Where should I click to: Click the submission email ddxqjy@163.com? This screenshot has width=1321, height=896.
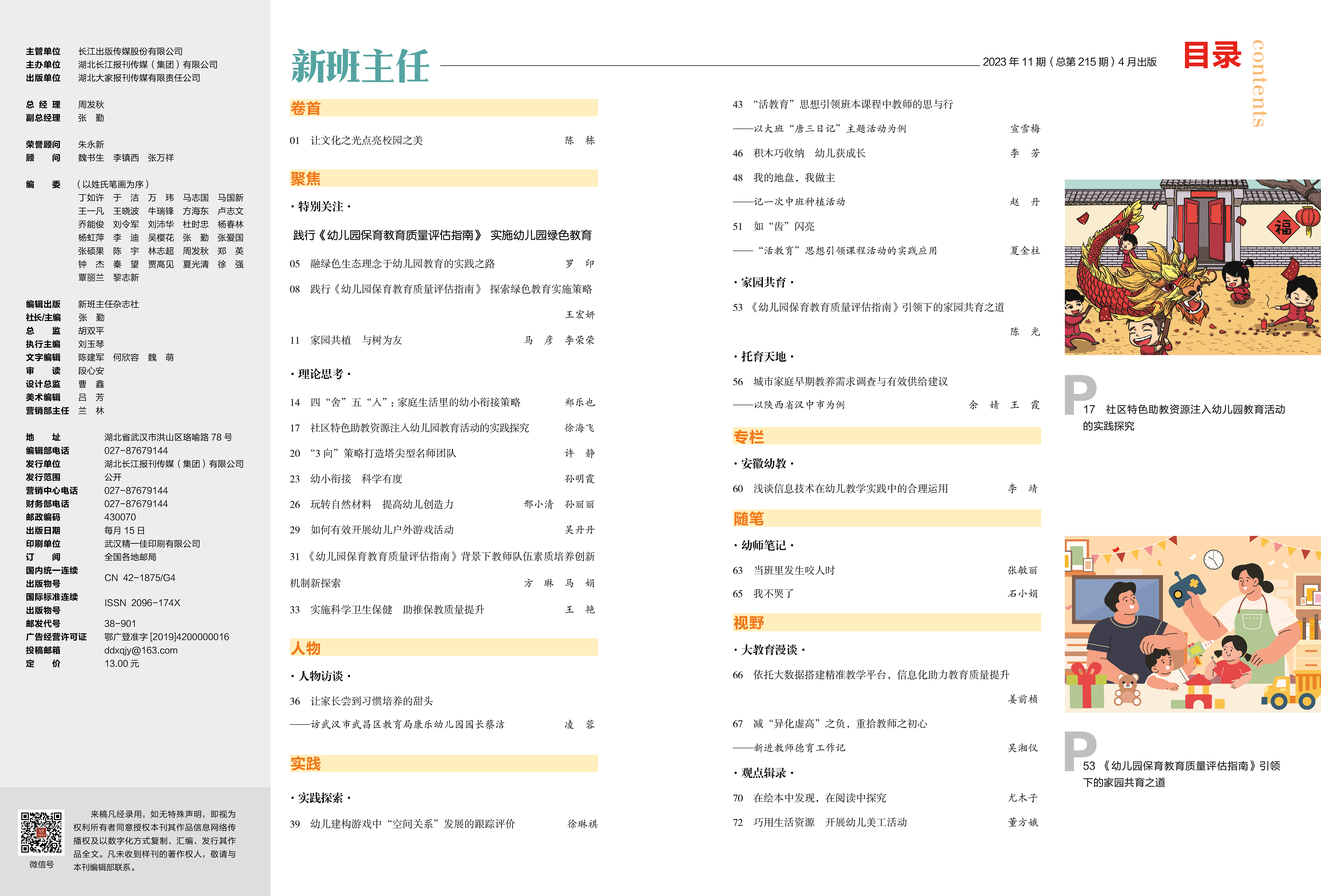pyautogui.click(x=141, y=651)
